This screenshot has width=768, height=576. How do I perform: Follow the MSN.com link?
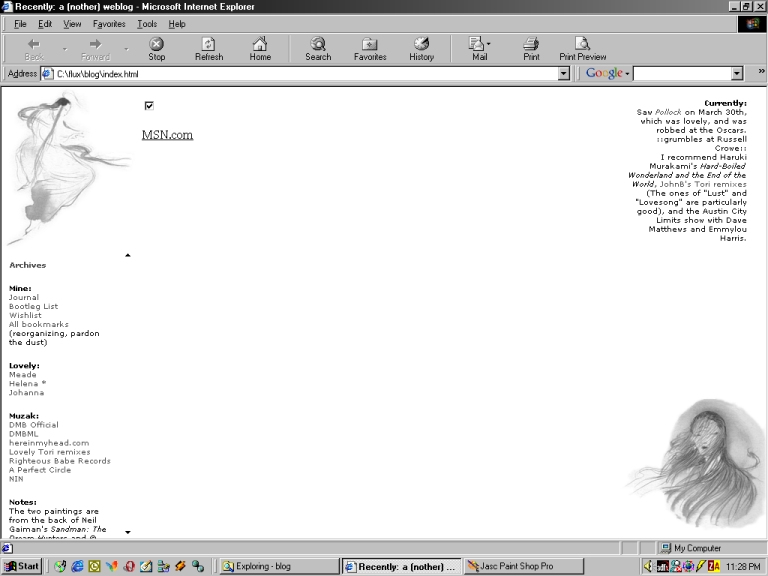(168, 135)
